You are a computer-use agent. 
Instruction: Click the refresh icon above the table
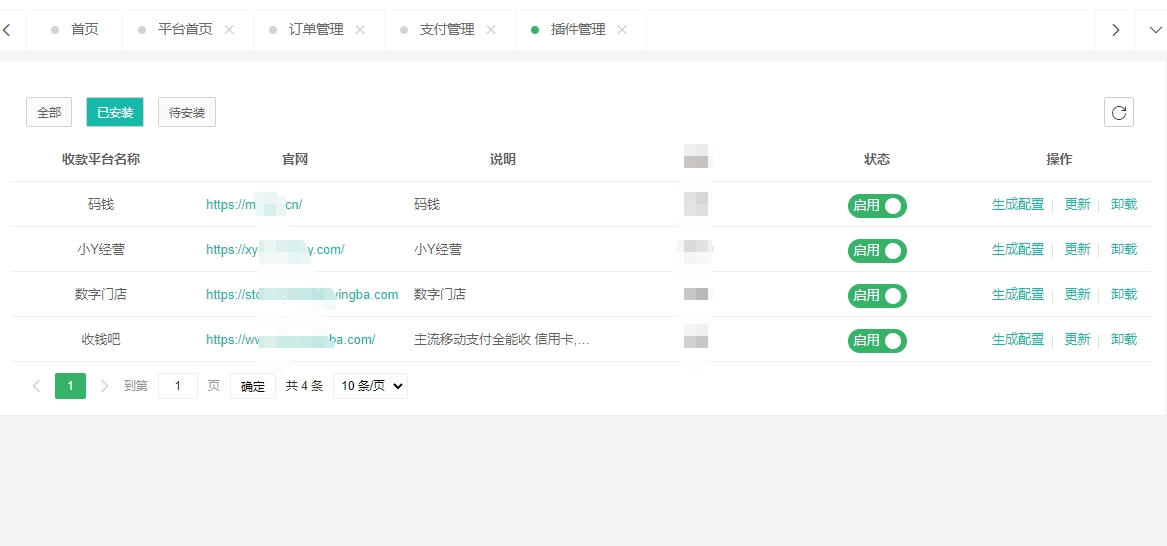[1119, 112]
